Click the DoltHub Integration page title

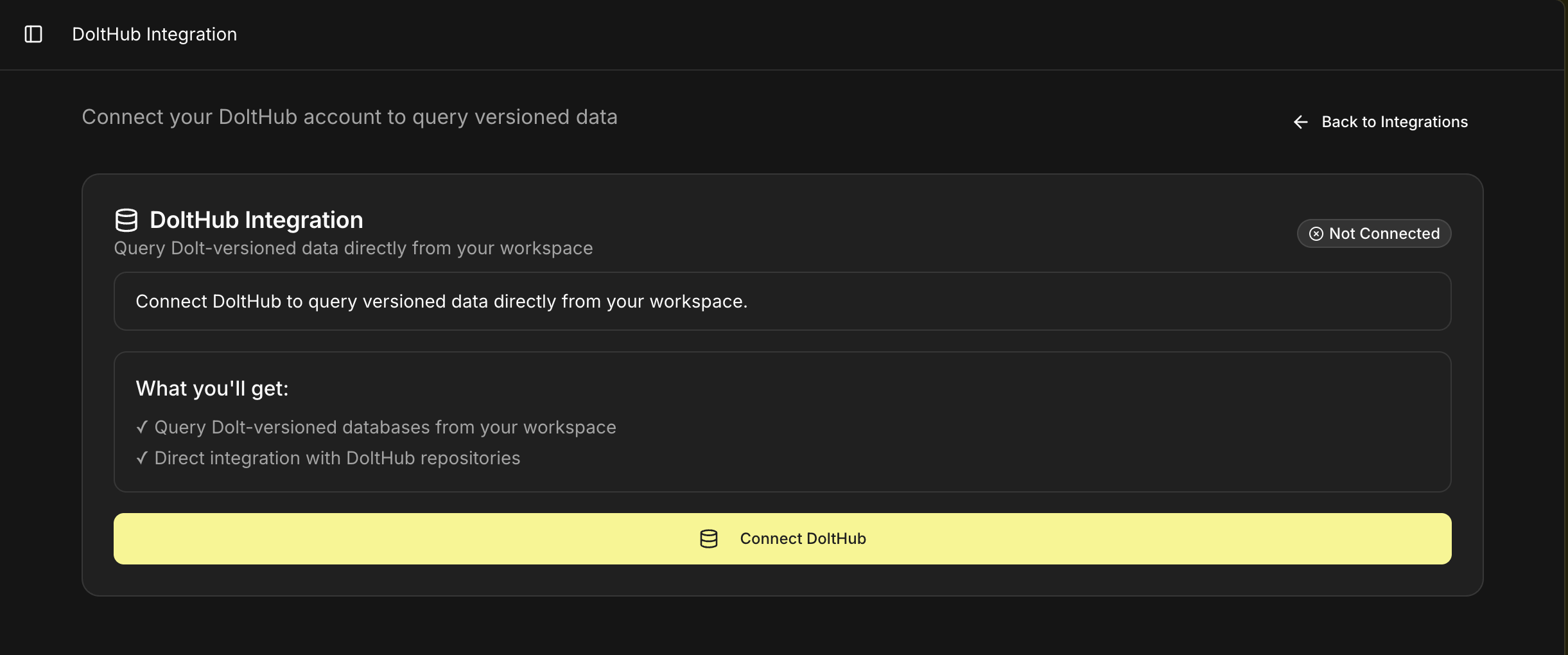coord(154,34)
